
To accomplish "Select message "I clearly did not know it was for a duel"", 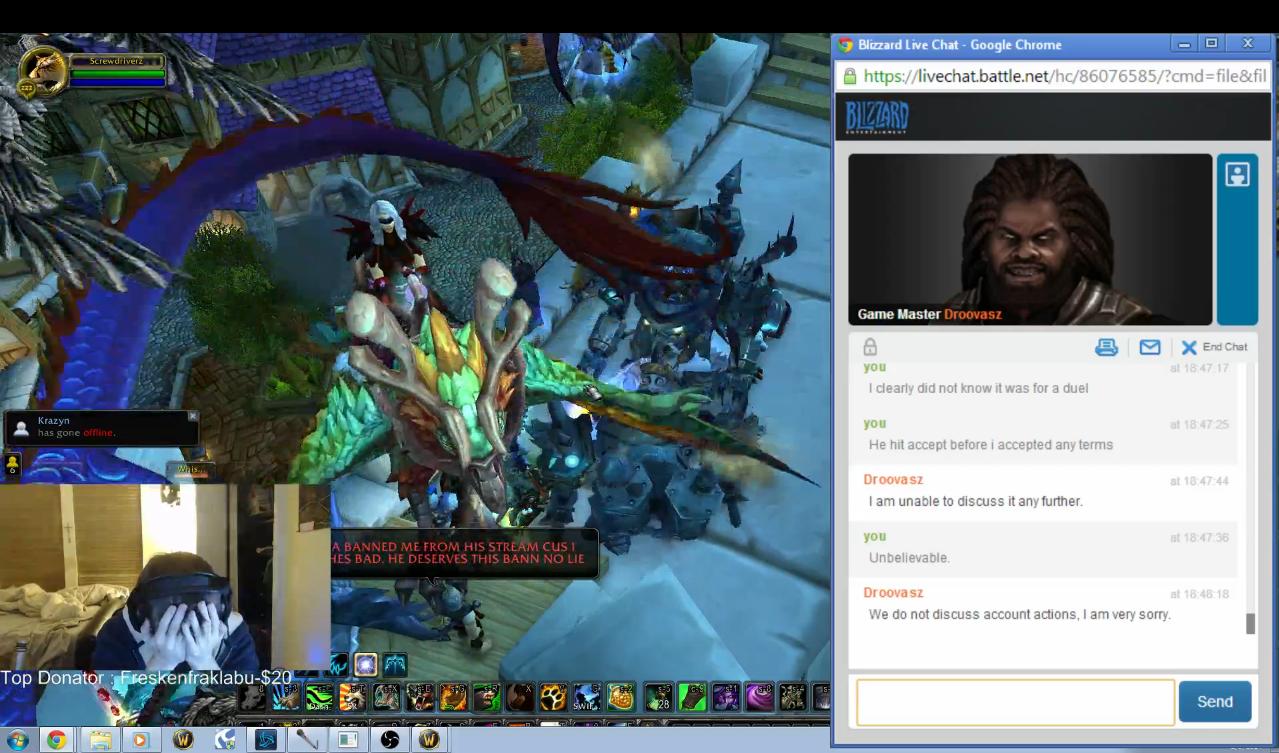I will [x=978, y=388].
